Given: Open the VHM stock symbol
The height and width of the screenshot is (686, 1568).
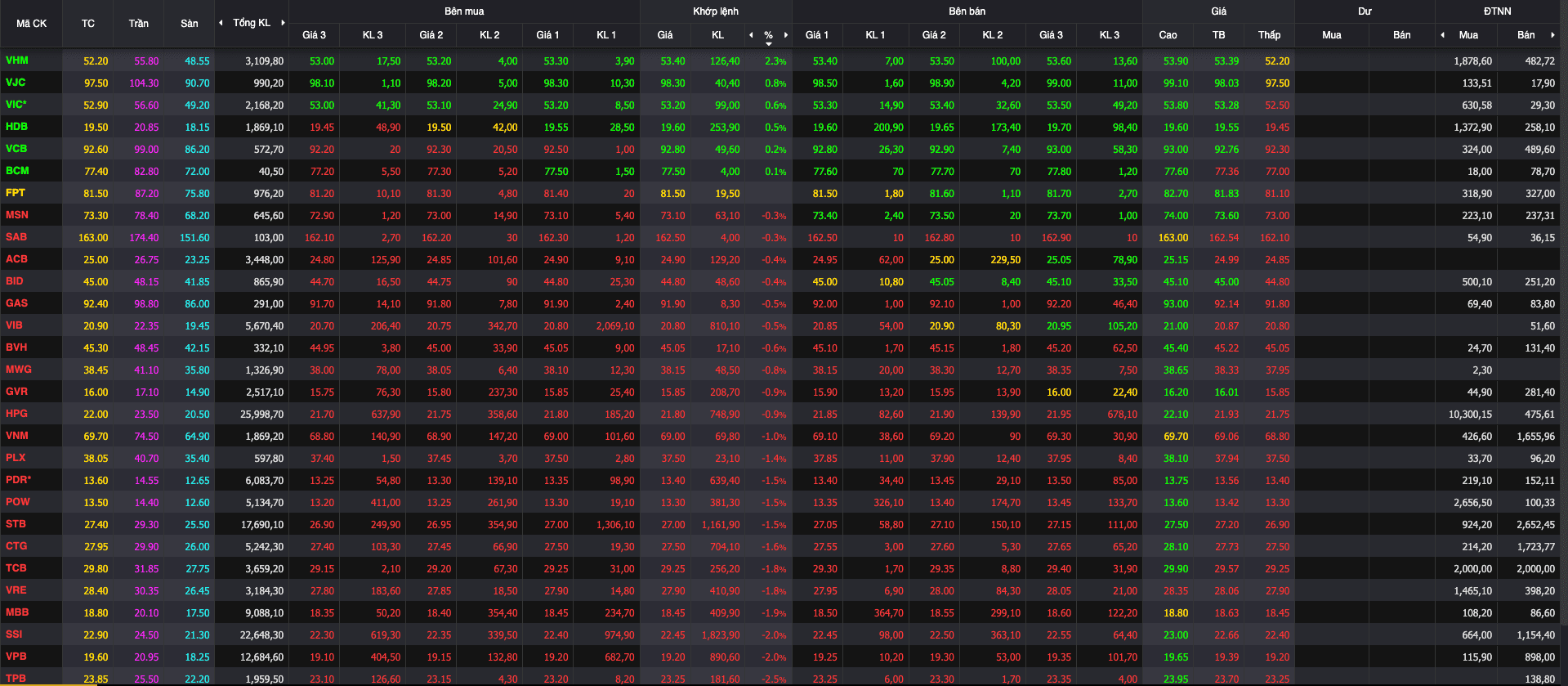Looking at the screenshot, I should (x=17, y=61).
